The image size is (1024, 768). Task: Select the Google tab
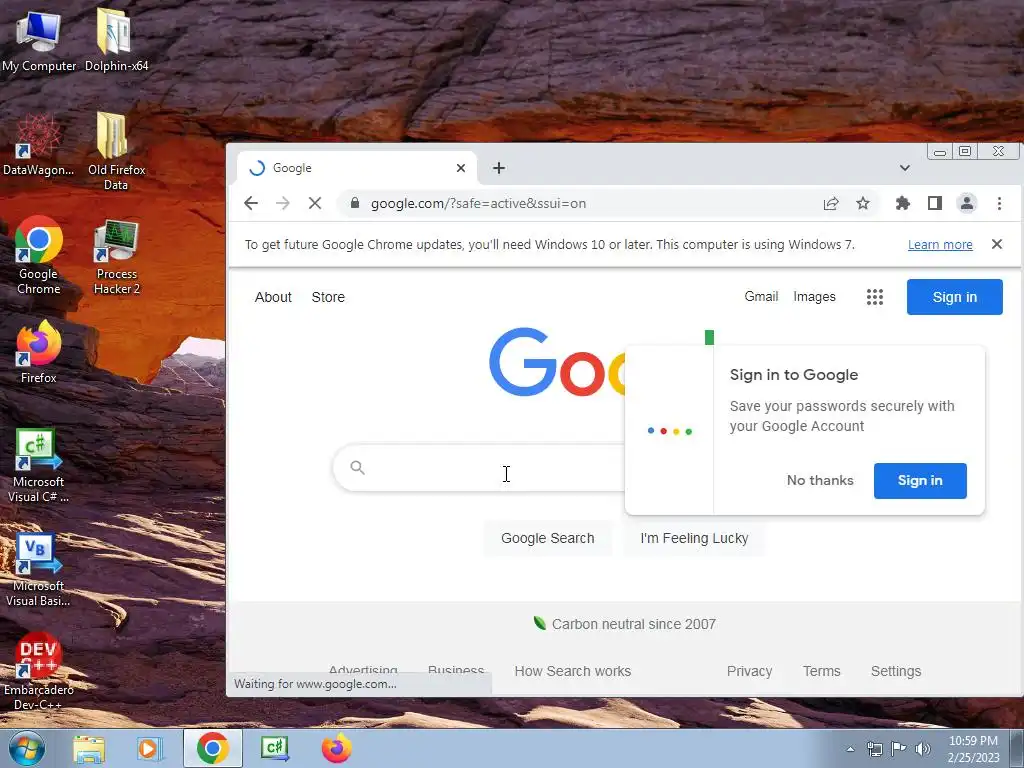[356, 168]
